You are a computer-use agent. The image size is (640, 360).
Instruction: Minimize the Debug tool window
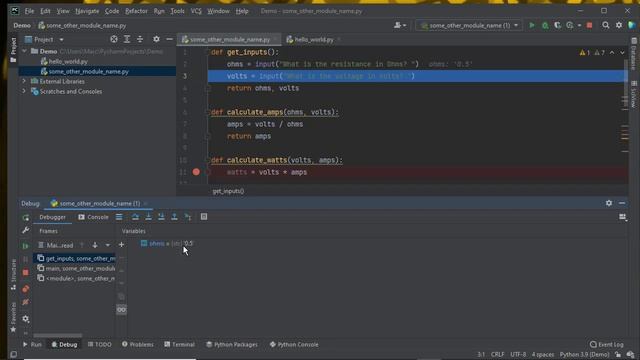click(x=622, y=203)
